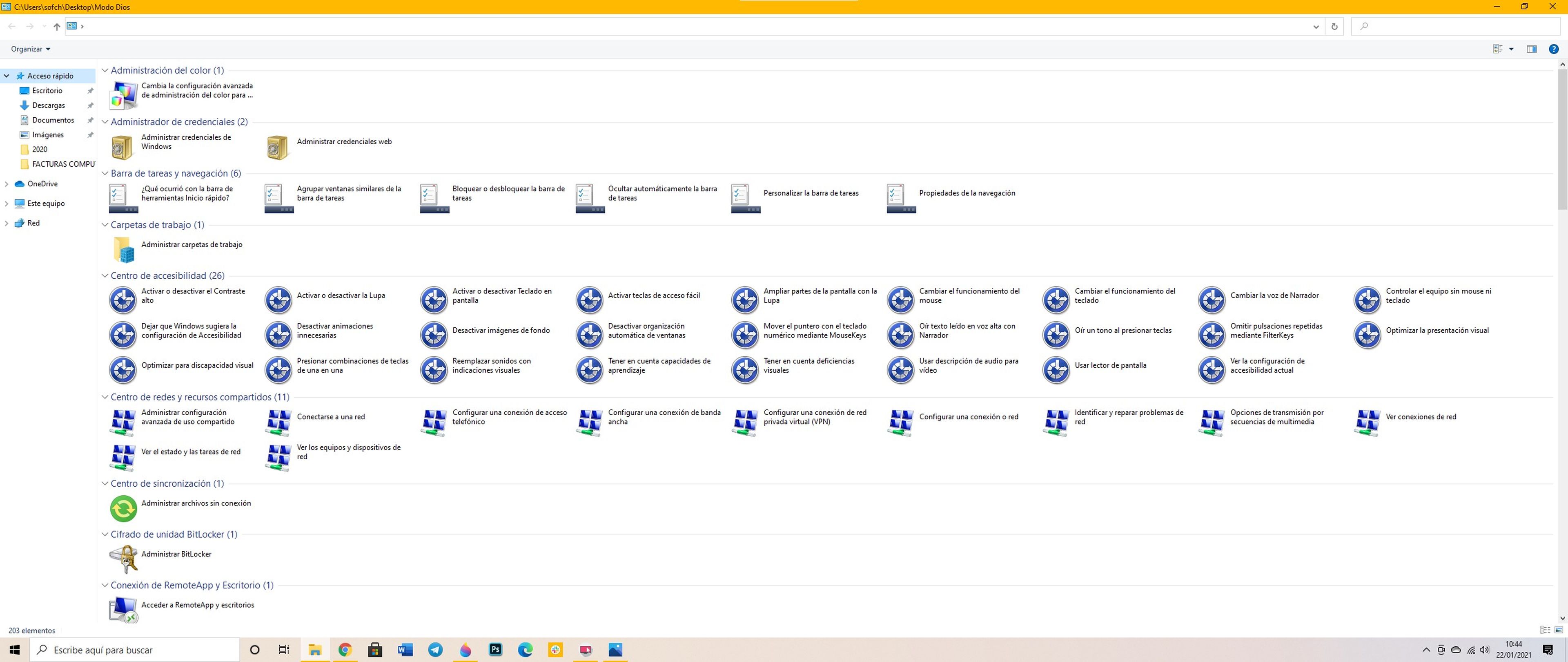Click the Administrar archivos sin conexión sync icon
Image resolution: width=1568 pixels, height=662 pixels.
[124, 508]
